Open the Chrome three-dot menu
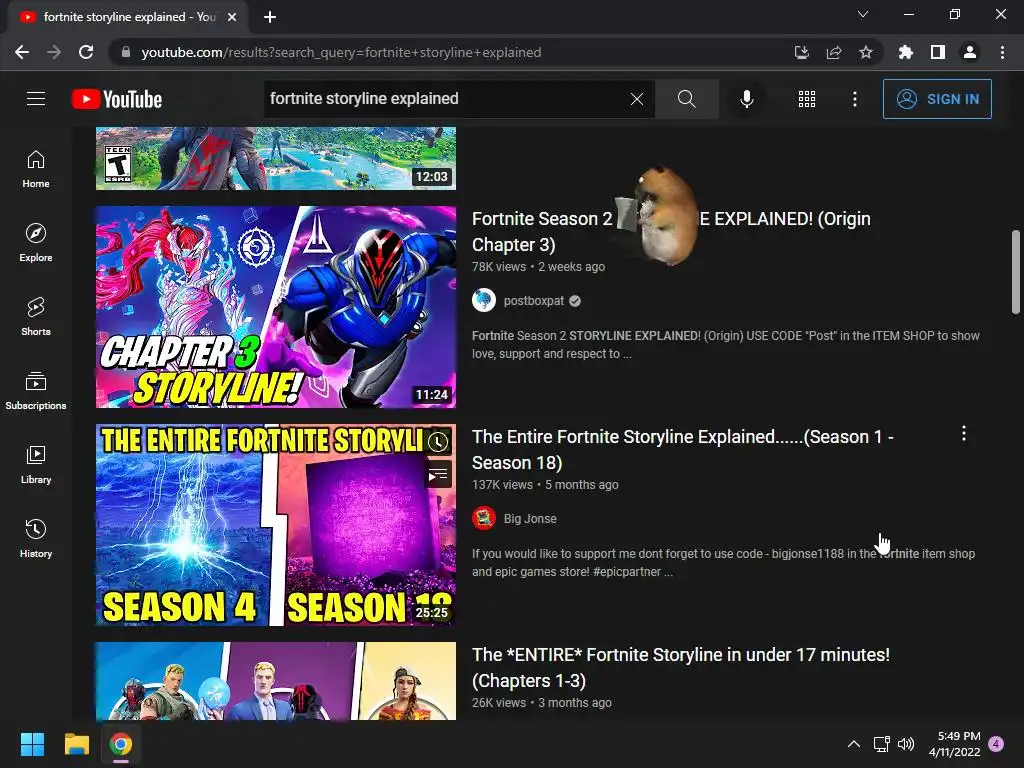 [x=1002, y=52]
